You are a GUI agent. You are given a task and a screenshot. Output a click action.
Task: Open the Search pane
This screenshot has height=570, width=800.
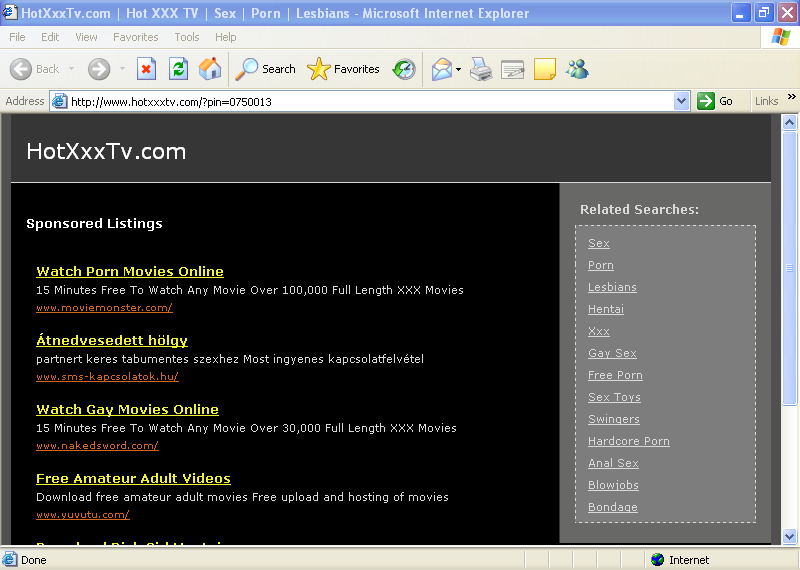(265, 69)
